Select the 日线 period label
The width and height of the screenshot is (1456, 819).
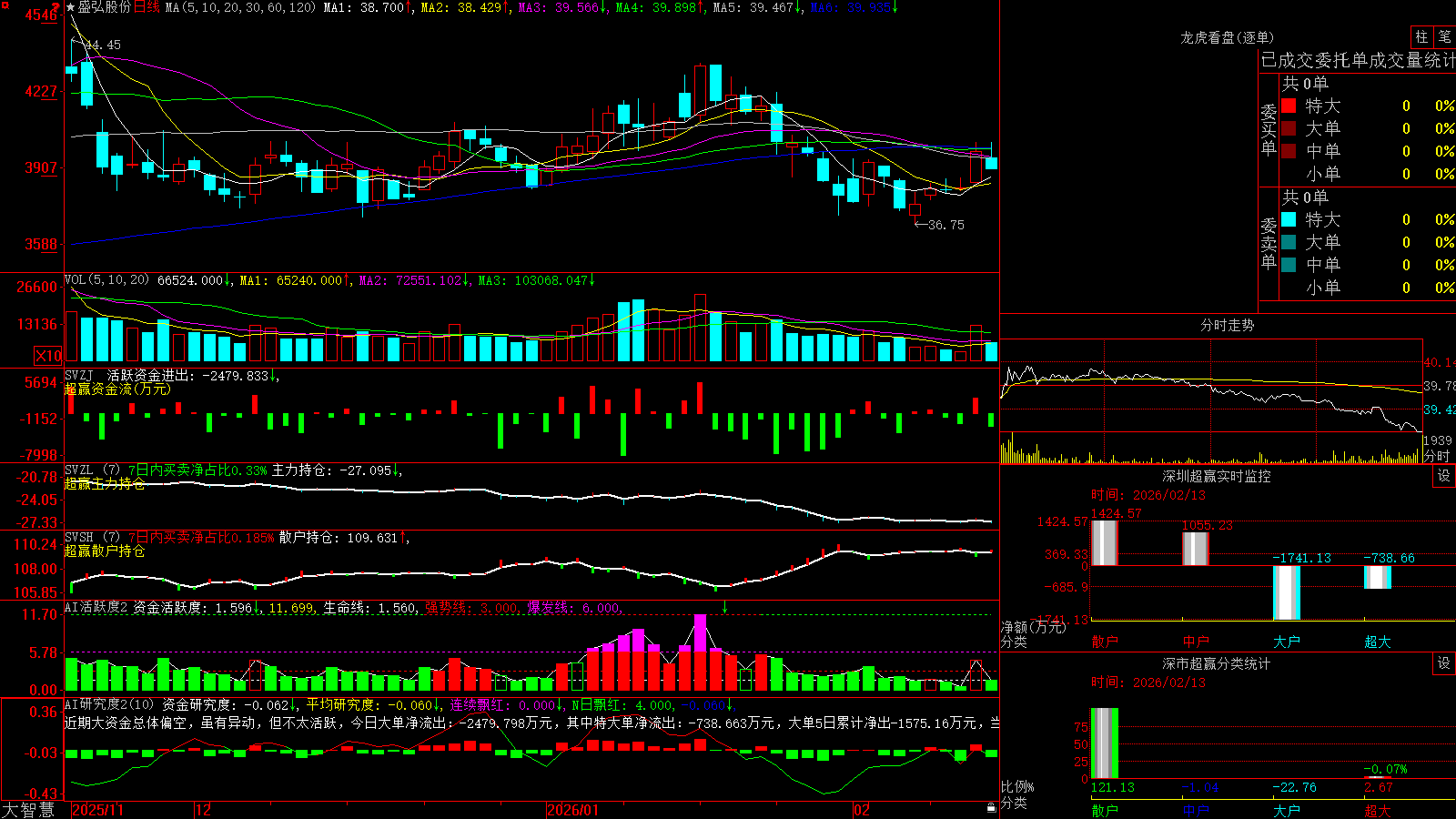tap(147, 7)
